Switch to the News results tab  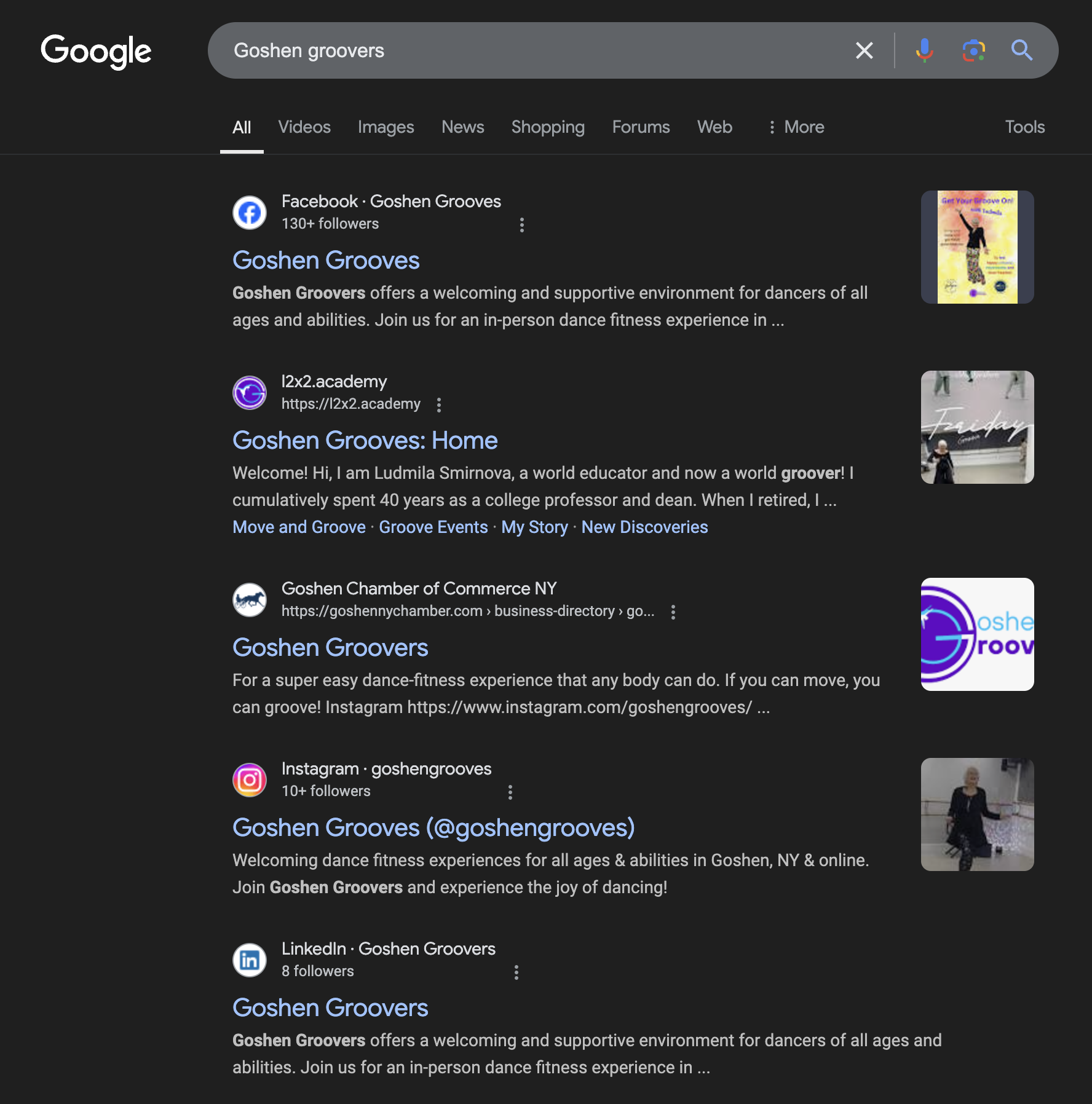pyautogui.click(x=462, y=127)
